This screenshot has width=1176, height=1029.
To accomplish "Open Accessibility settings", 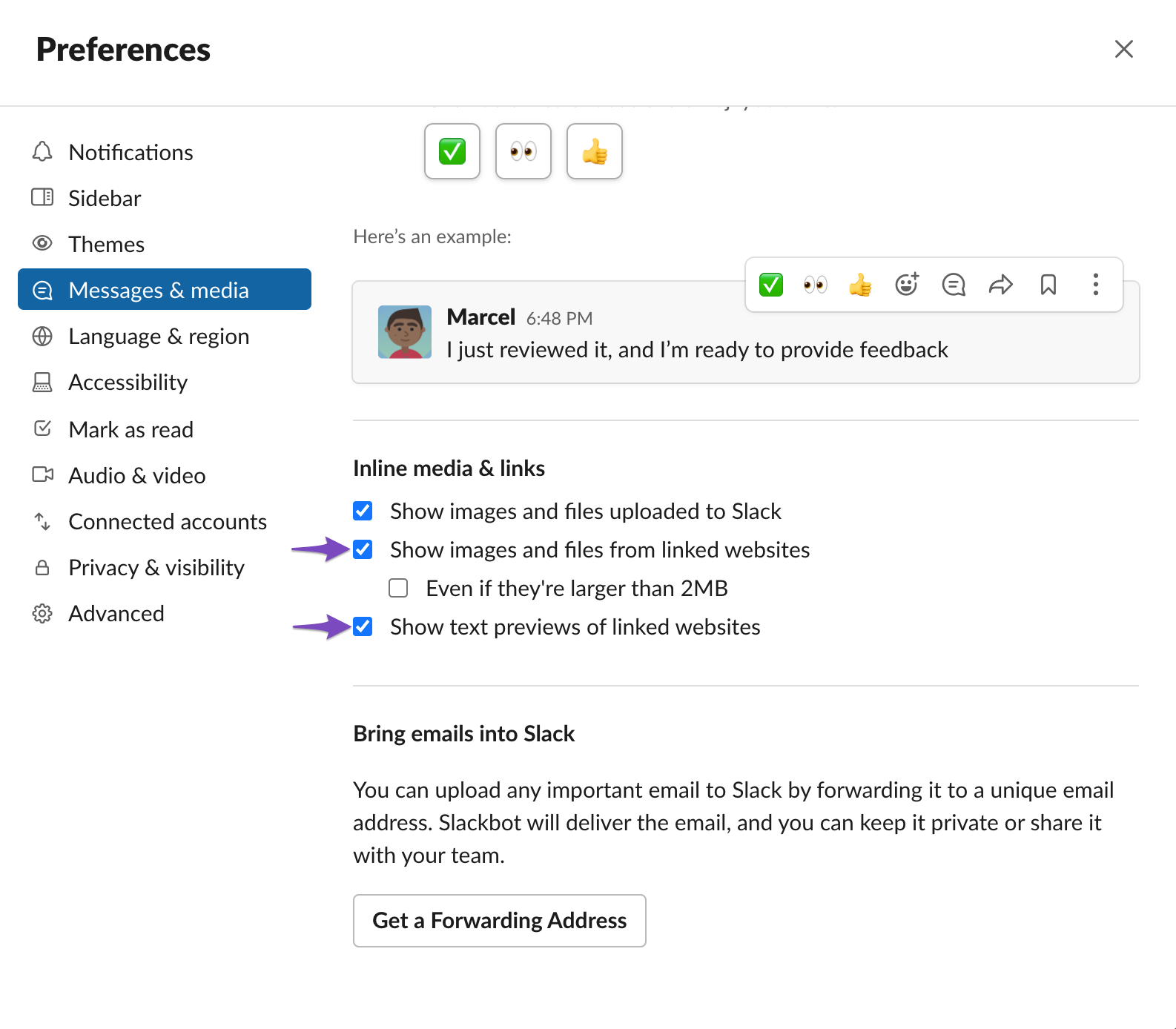I will pyautogui.click(x=165, y=382).
